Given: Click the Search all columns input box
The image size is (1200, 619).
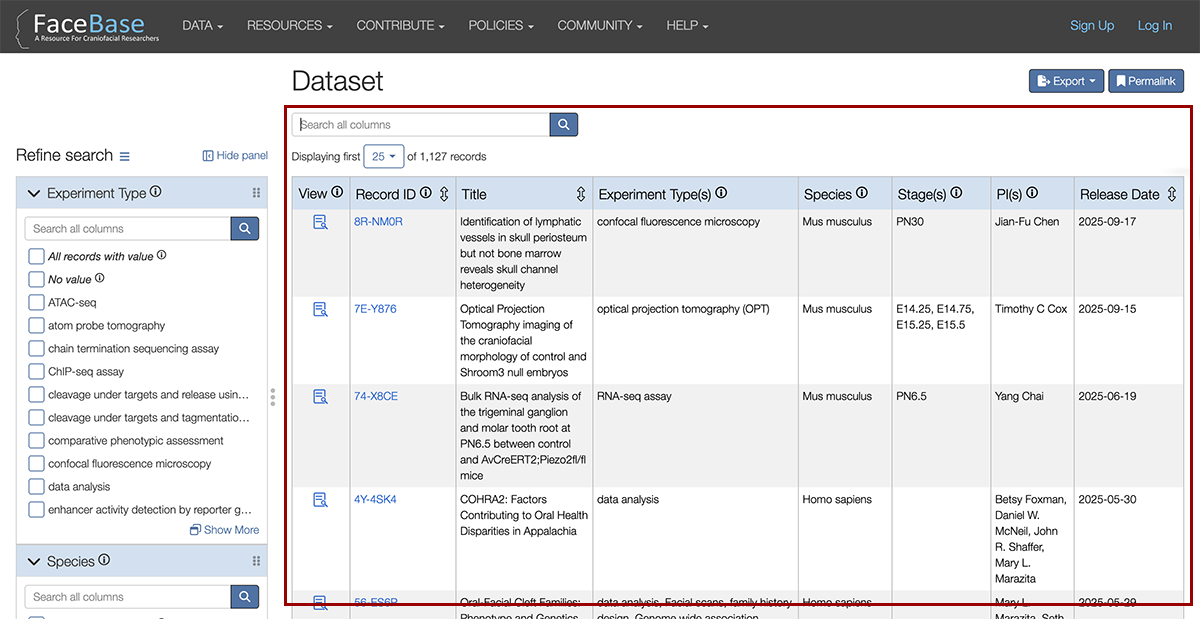Looking at the screenshot, I should [420, 124].
